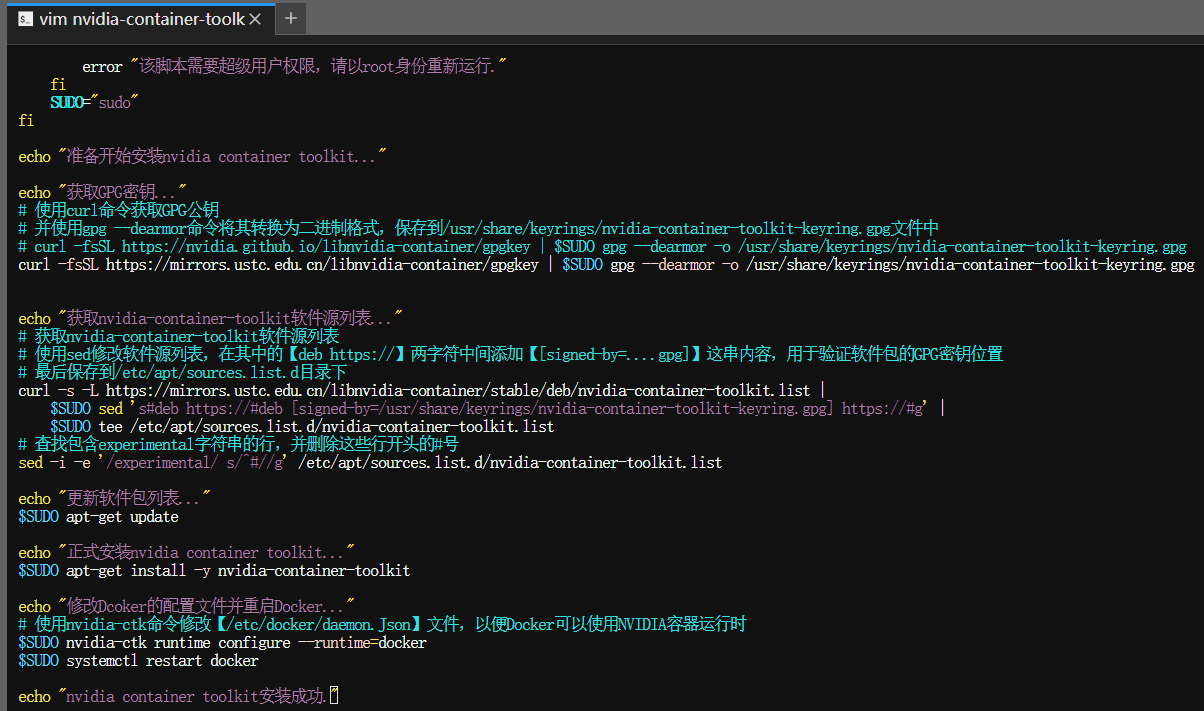Click the comment about experimental string lines
Viewport: 1204px width, 711px height.
[x=238, y=444]
